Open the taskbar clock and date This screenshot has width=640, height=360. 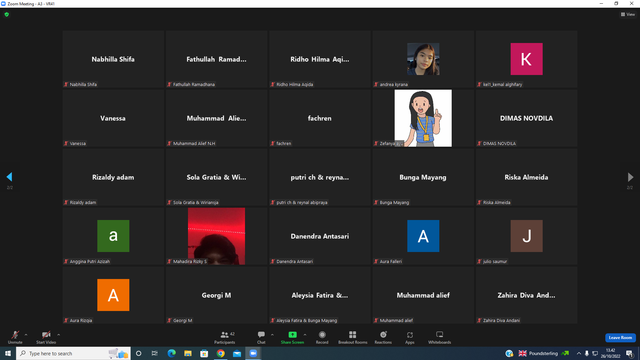(x=611, y=353)
